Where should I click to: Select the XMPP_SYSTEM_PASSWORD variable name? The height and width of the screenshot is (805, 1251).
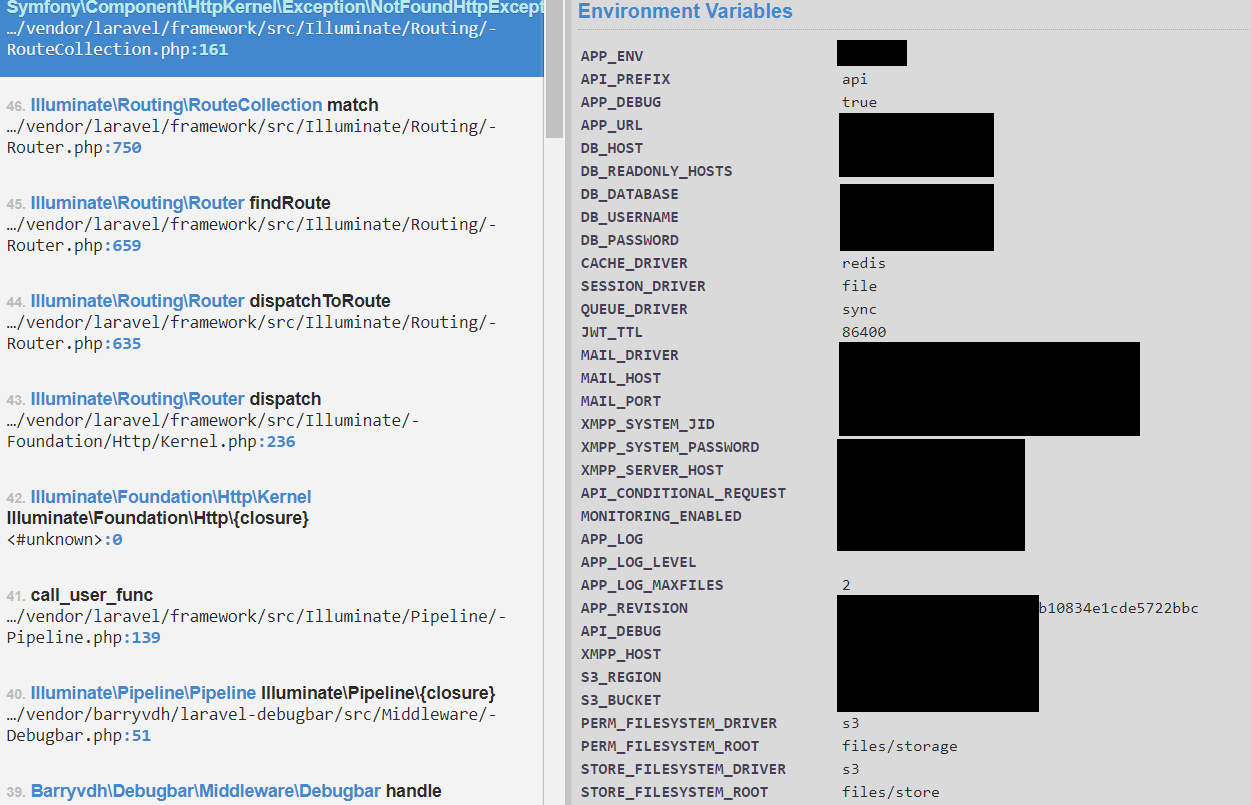pyautogui.click(x=670, y=447)
